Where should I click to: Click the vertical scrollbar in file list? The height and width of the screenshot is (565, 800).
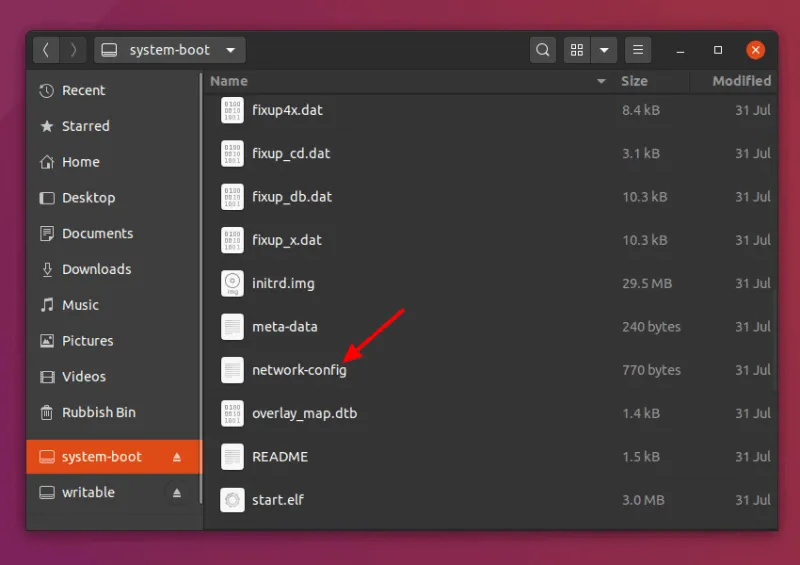(775, 300)
